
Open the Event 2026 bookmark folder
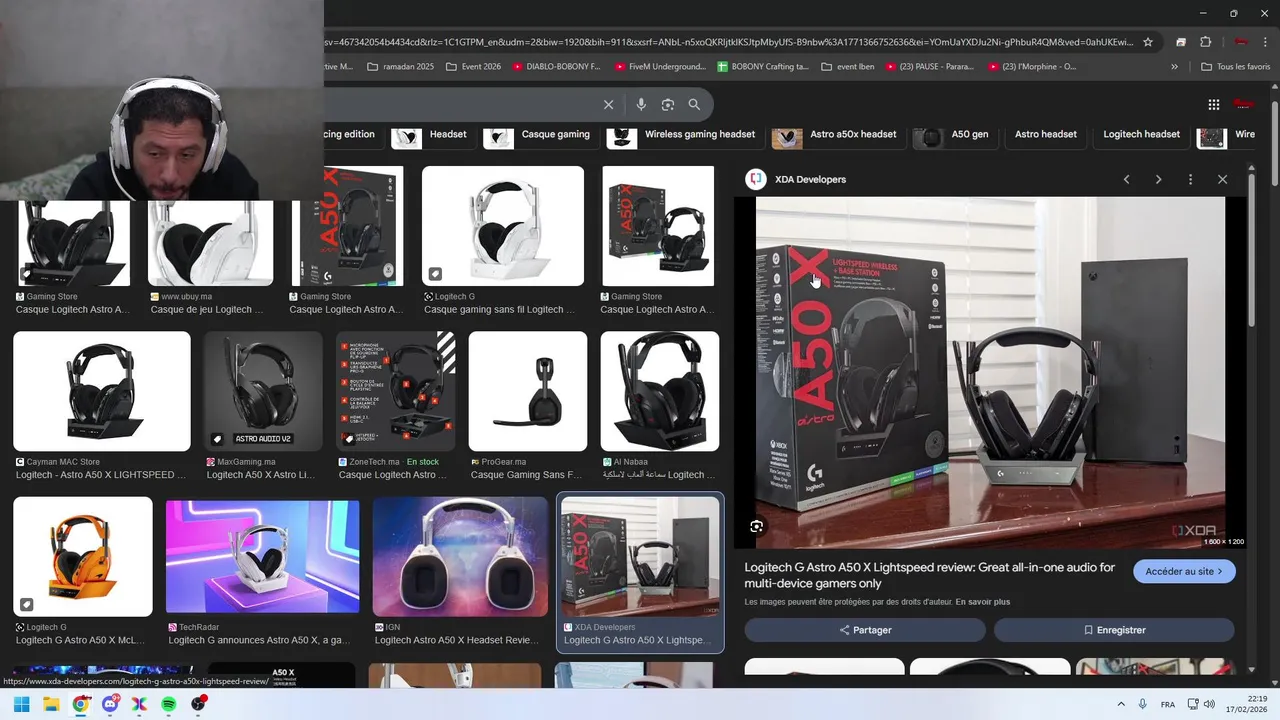473,67
